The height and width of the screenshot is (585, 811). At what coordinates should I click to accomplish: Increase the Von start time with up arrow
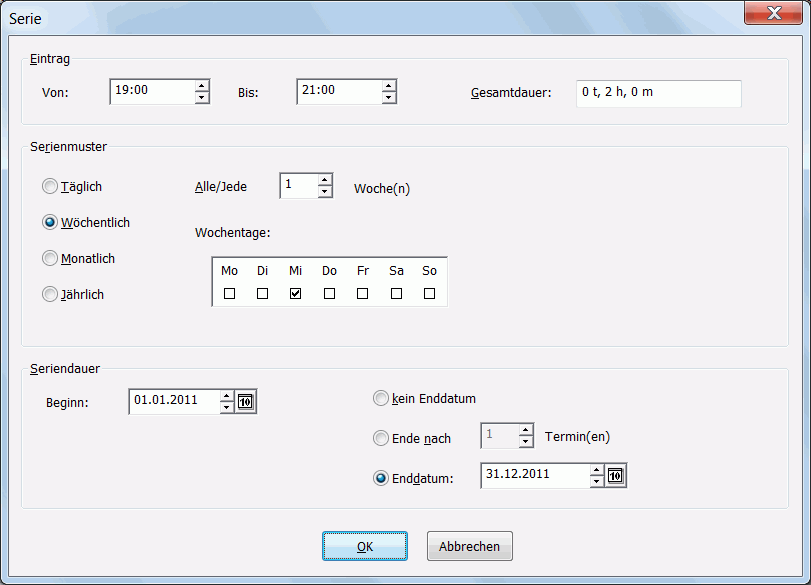point(202,86)
